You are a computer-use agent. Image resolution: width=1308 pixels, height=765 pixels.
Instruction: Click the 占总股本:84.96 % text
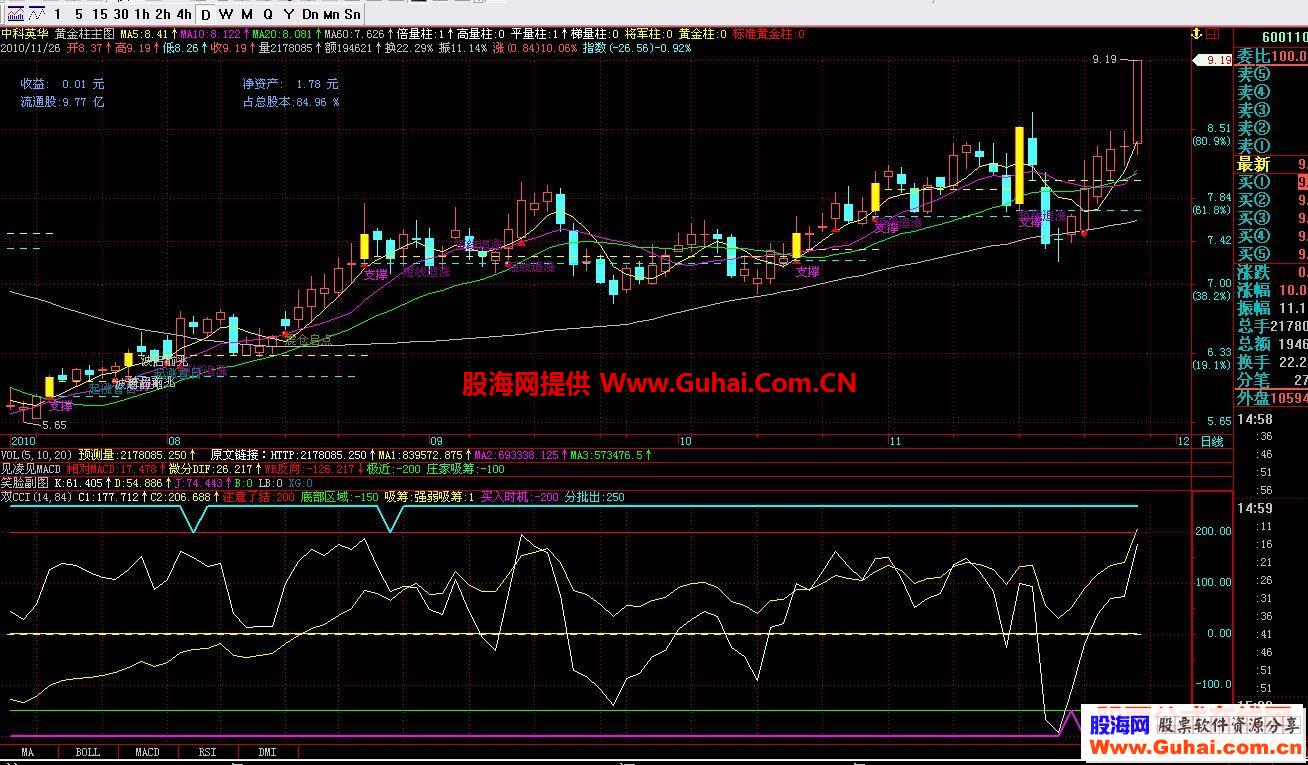click(x=290, y=102)
